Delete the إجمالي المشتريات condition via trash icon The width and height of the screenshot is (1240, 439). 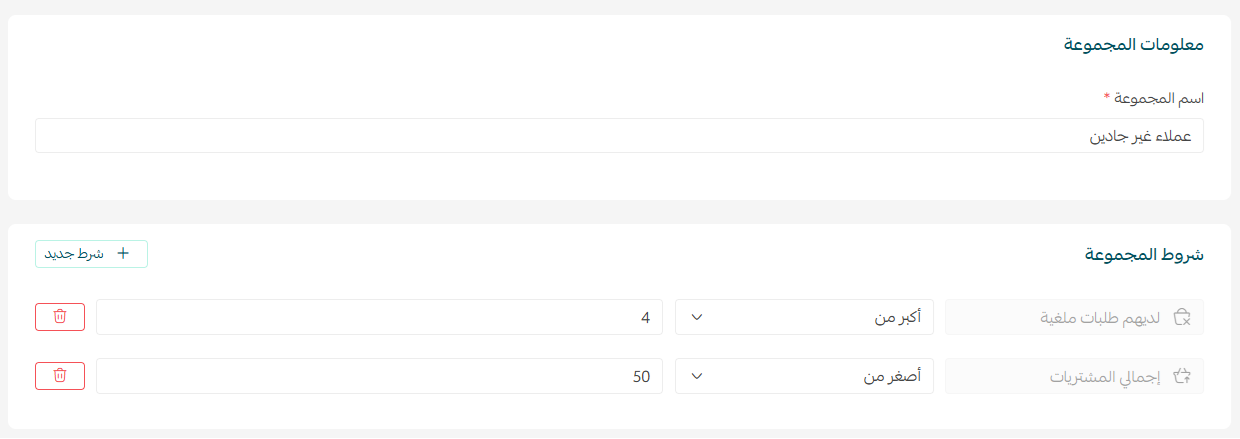(60, 376)
